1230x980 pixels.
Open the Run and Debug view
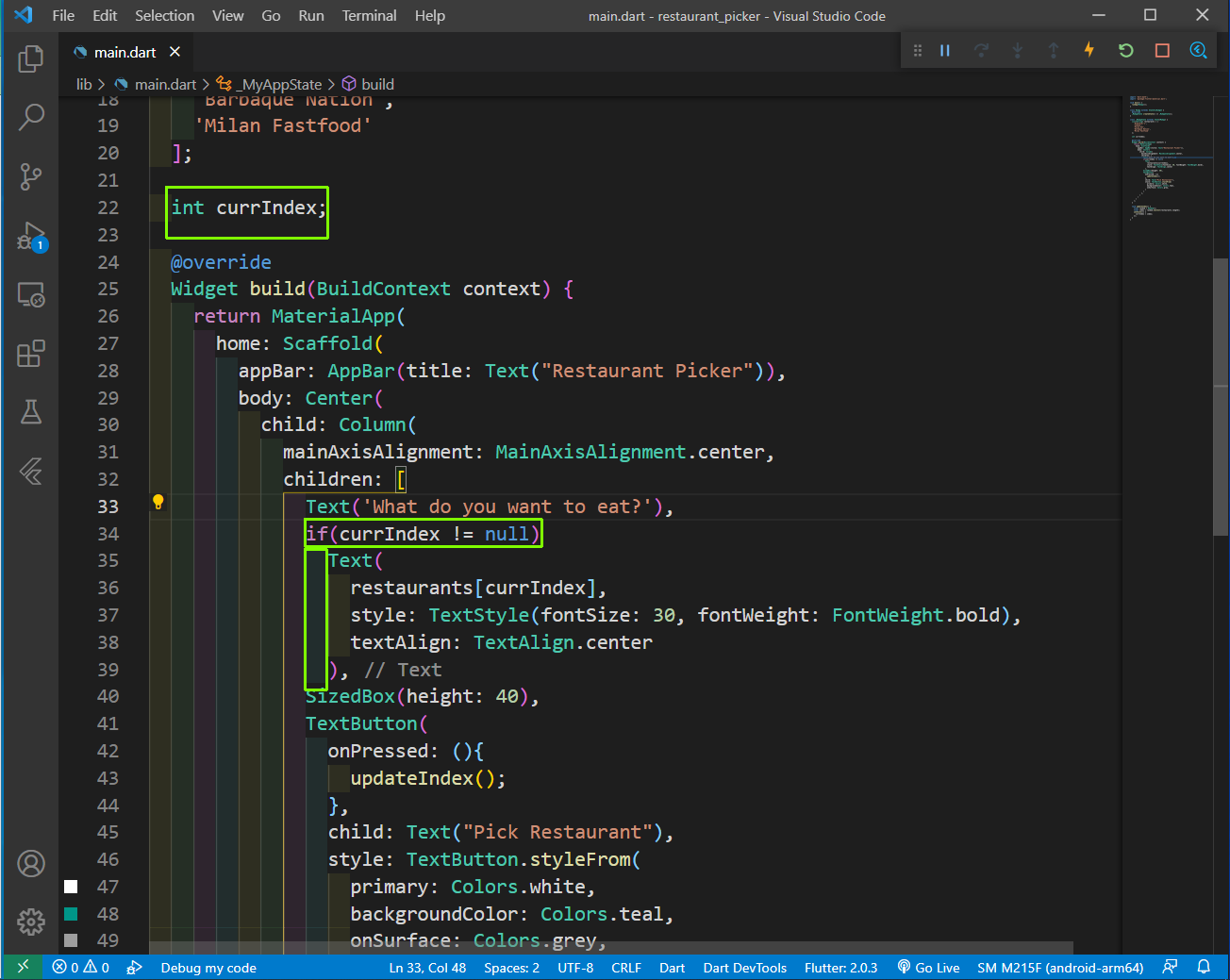31,236
